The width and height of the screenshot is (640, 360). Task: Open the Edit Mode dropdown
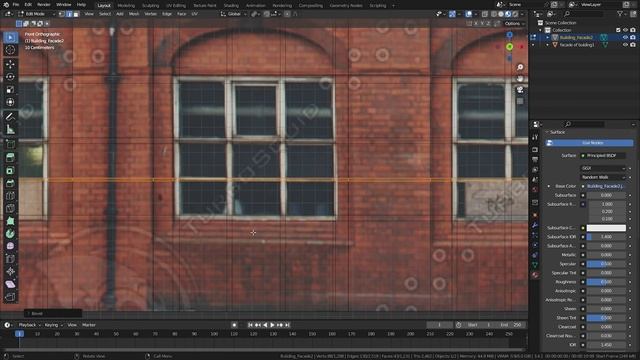click(36, 14)
